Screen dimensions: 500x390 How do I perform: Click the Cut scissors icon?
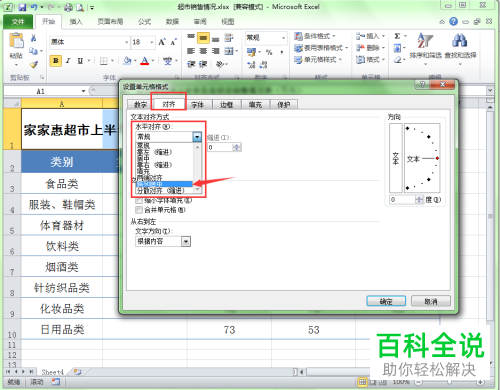point(33,38)
